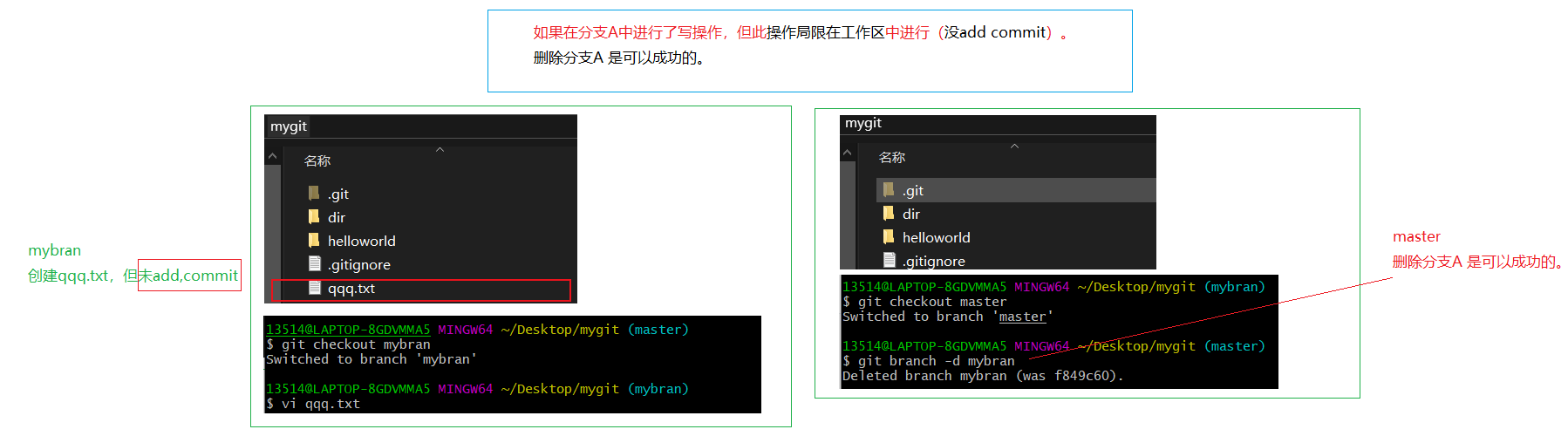Click the 名称 column header above qqq.txt list

pos(317,161)
